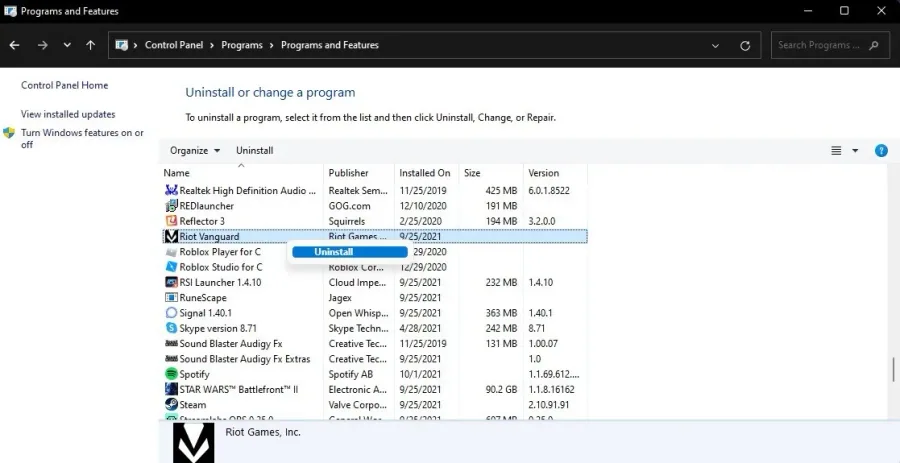The width and height of the screenshot is (900, 463).
Task: Select the Spotify icon
Action: tap(171, 374)
